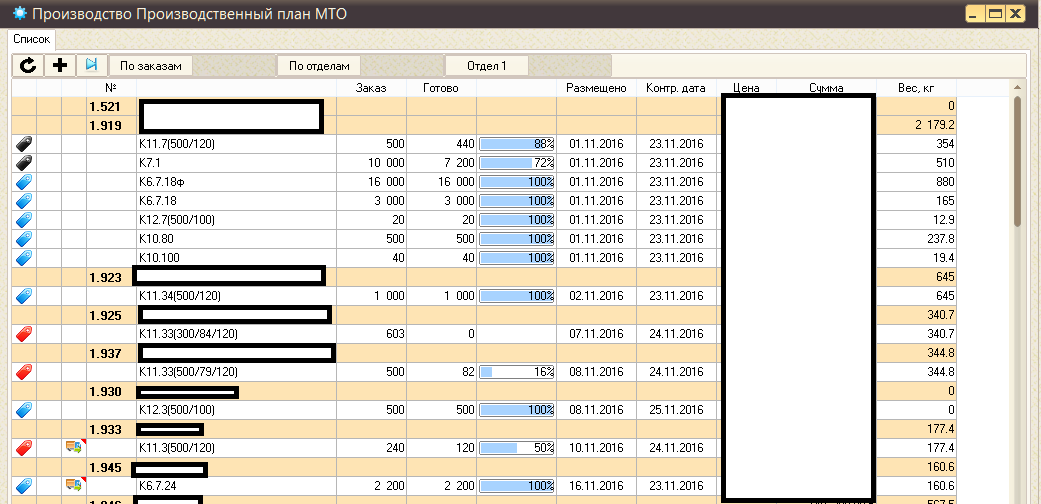Select order group row 1.937

(485, 353)
